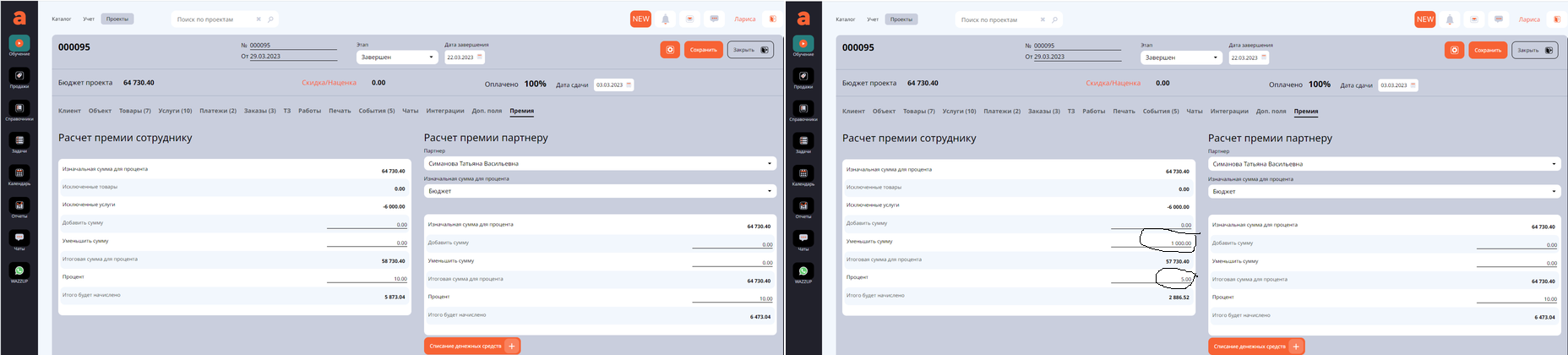Open Задачи in the left window's sidebar
Viewport: 1568px width, 355px height.
coord(19,141)
